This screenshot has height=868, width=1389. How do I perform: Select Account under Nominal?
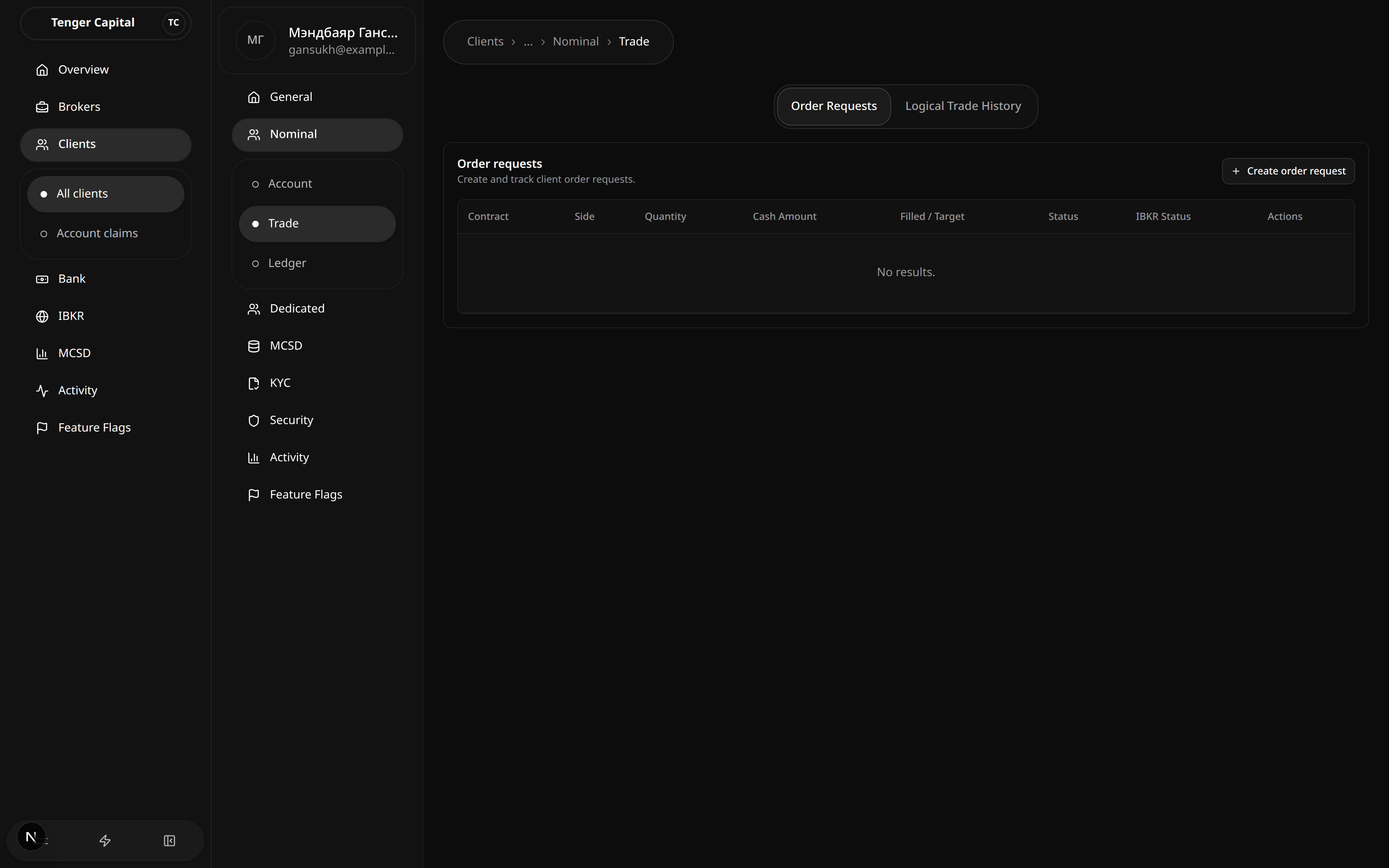317,184
